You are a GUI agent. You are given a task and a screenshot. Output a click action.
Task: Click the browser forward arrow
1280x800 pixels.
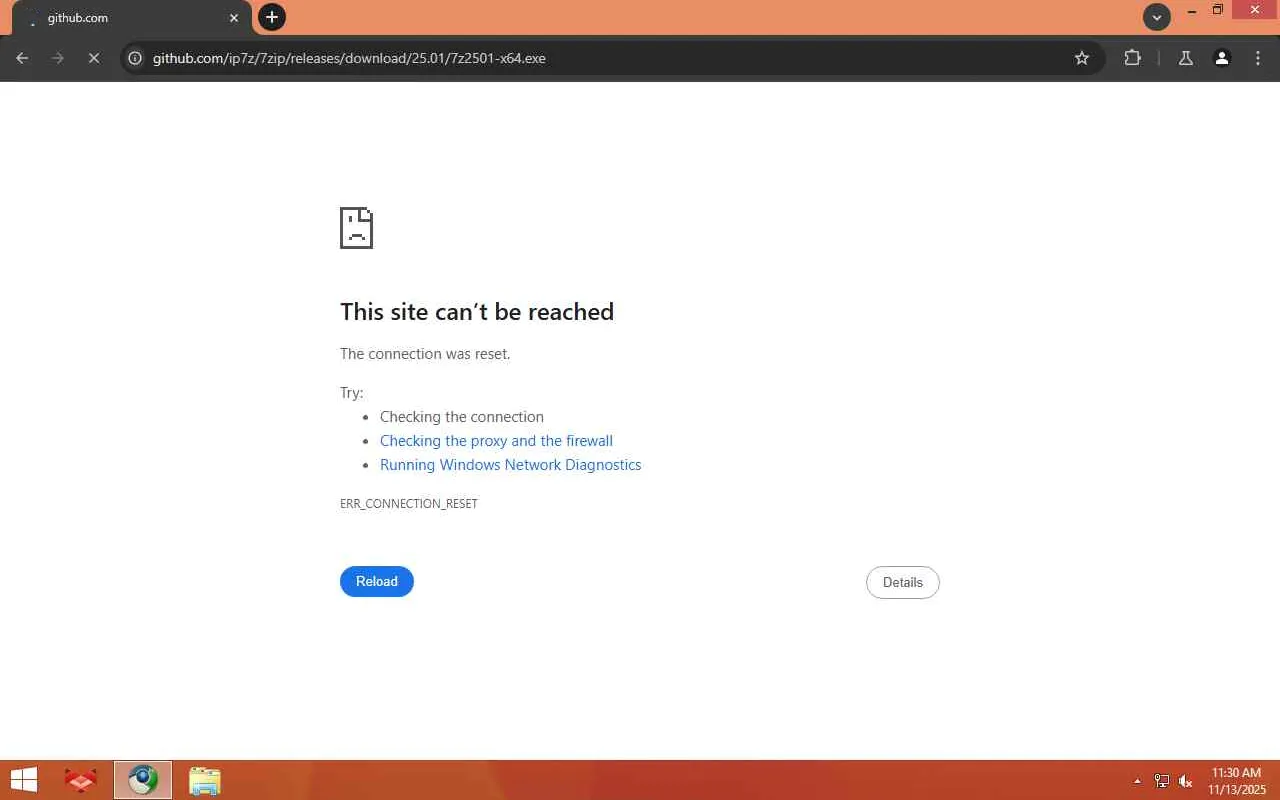pos(58,58)
